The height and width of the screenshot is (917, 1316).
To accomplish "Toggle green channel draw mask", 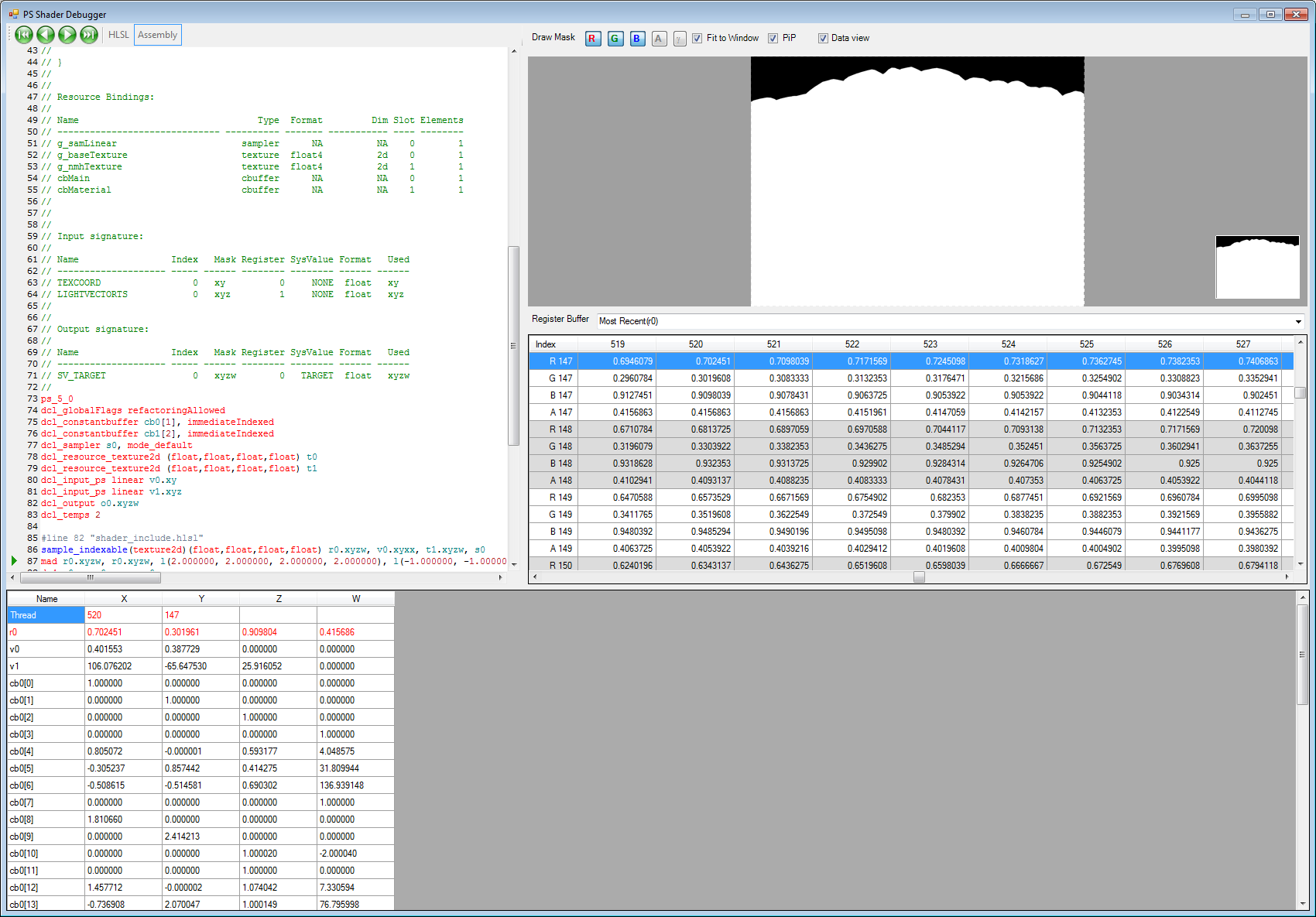I will (x=615, y=39).
